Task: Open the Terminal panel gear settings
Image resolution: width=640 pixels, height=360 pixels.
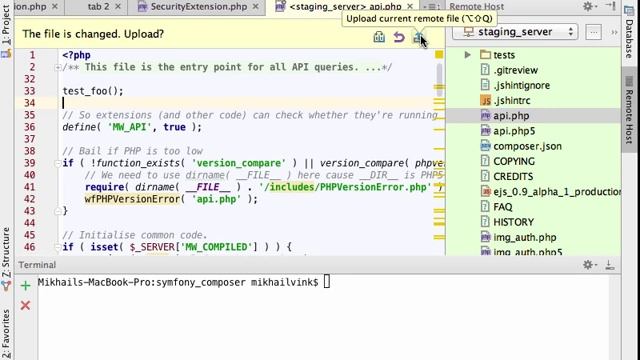Action: 588,265
